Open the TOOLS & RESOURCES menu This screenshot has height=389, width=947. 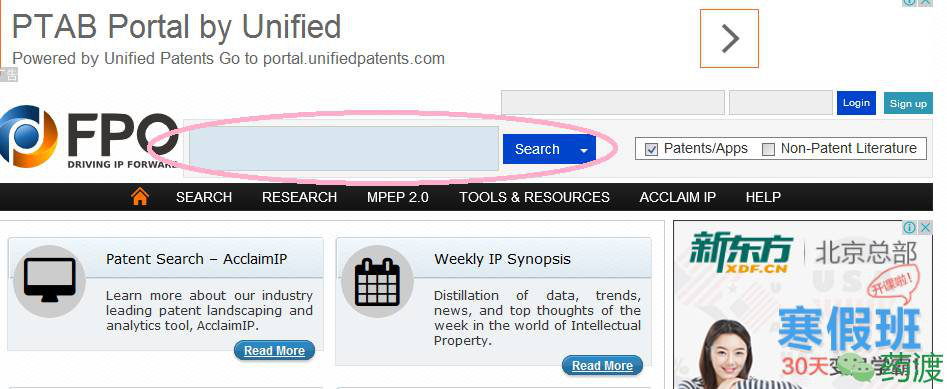[x=534, y=197]
